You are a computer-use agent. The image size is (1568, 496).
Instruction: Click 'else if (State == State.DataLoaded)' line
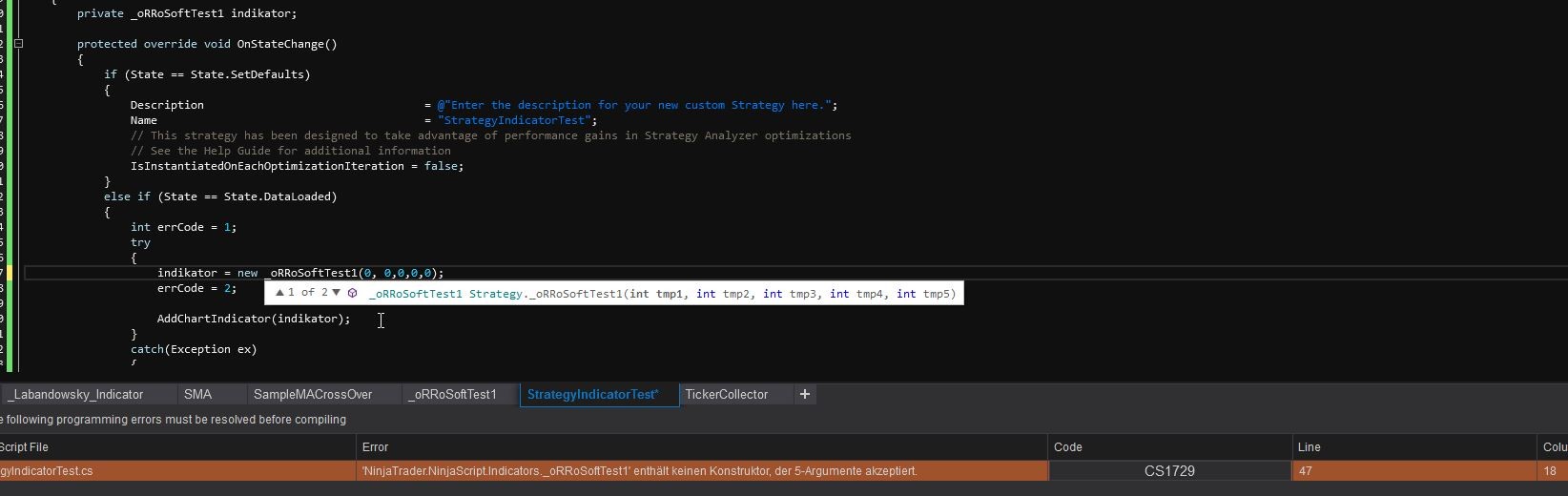click(x=220, y=196)
